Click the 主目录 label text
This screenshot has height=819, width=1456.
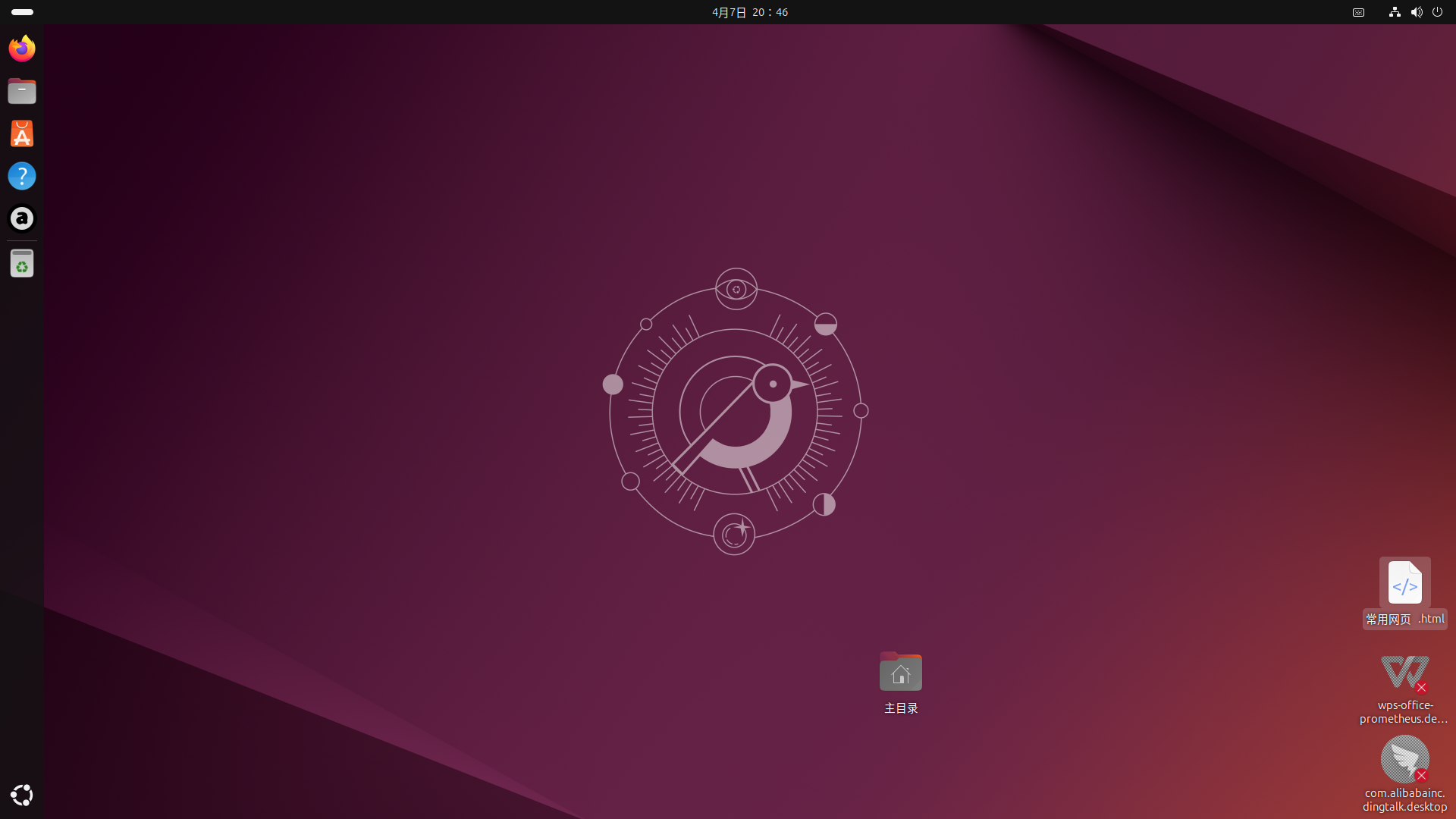(901, 708)
